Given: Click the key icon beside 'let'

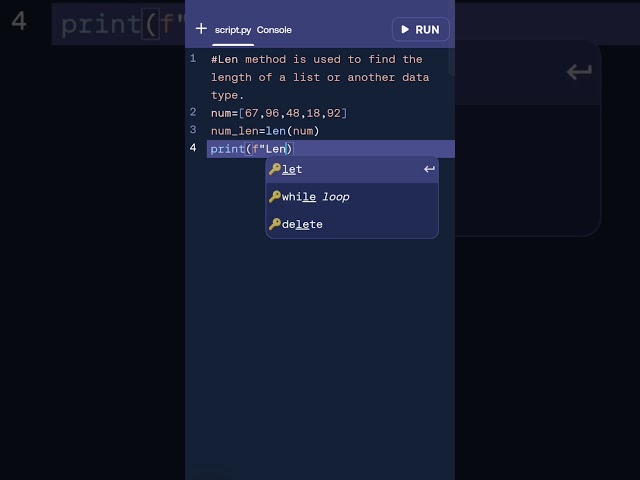Looking at the screenshot, I should click(x=275, y=169).
